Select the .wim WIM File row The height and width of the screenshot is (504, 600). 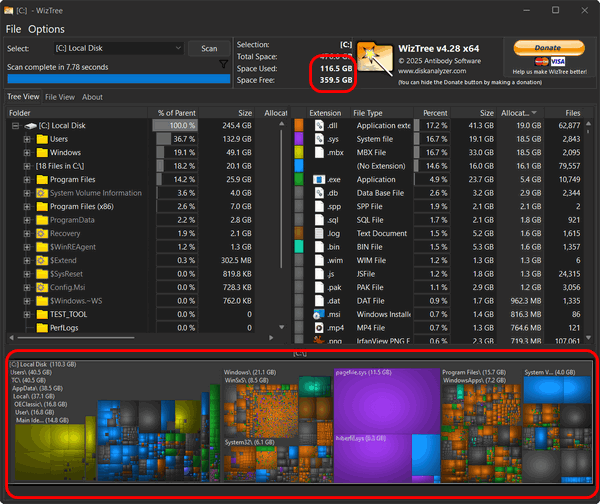(x=439, y=261)
